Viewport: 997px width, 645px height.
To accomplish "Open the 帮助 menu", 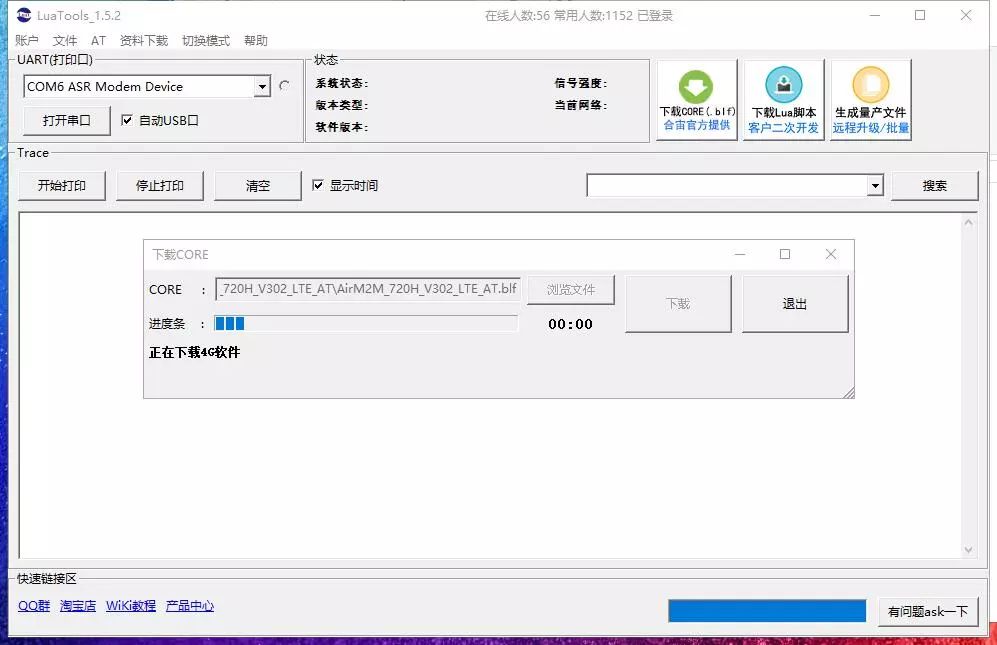I will click(256, 41).
